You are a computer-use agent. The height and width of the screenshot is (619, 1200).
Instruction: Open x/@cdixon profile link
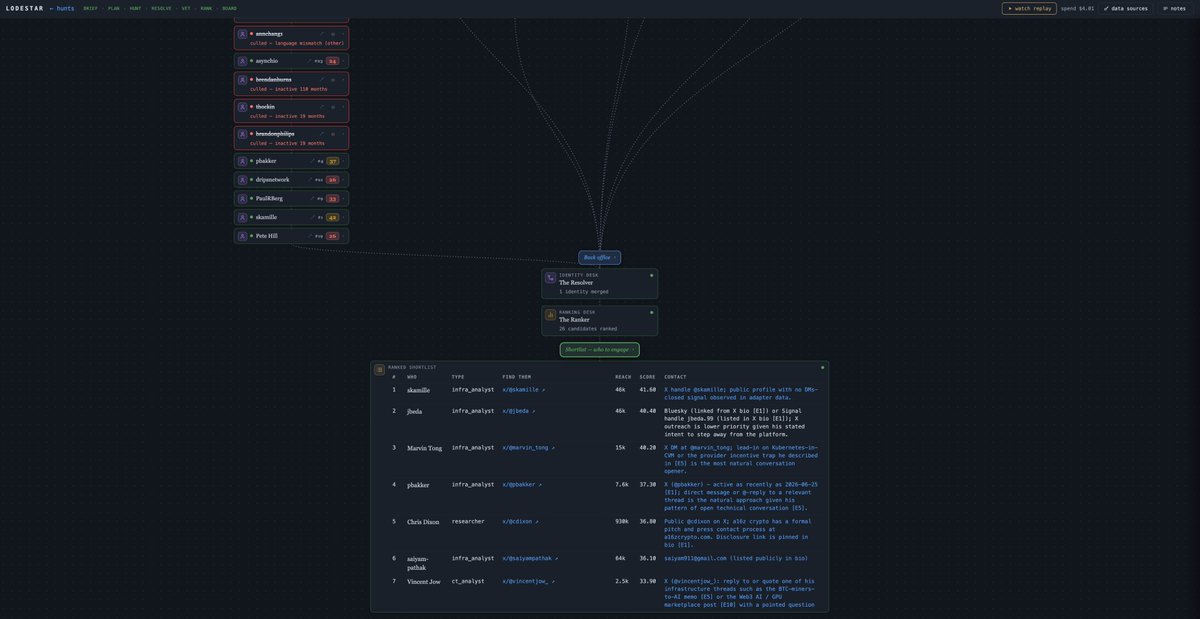[x=520, y=521]
